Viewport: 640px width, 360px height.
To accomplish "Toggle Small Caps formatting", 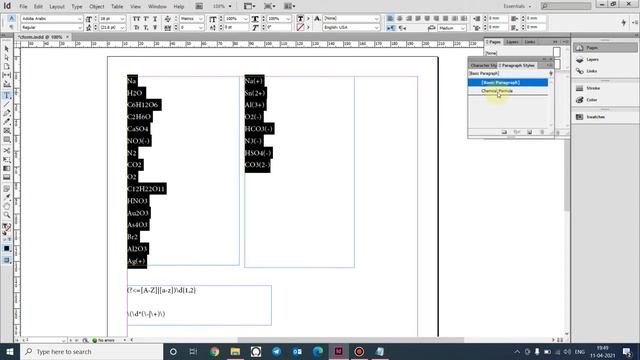I will (x=136, y=27).
